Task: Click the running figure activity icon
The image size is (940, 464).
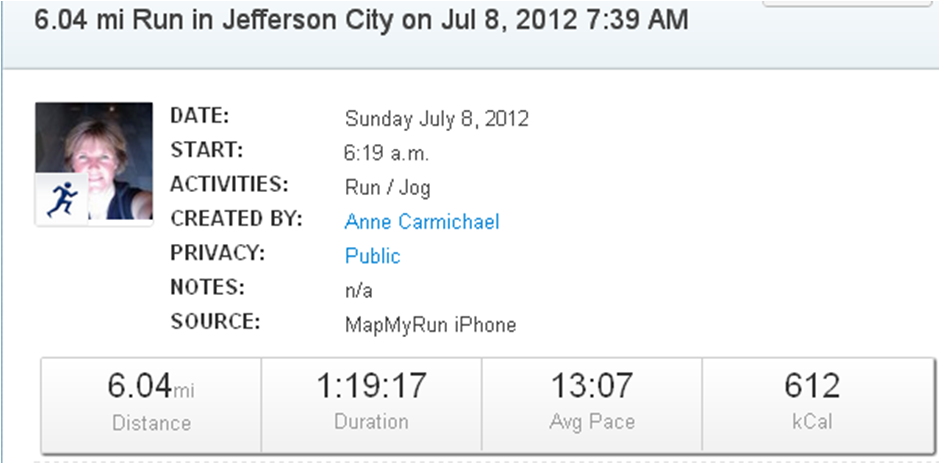Action: [62, 198]
